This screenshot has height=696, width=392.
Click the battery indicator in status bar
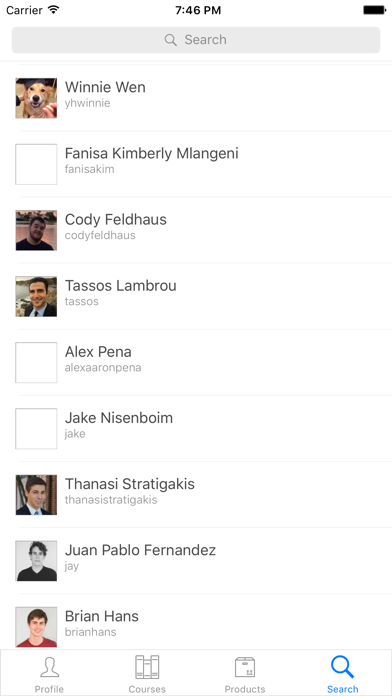coord(374,10)
